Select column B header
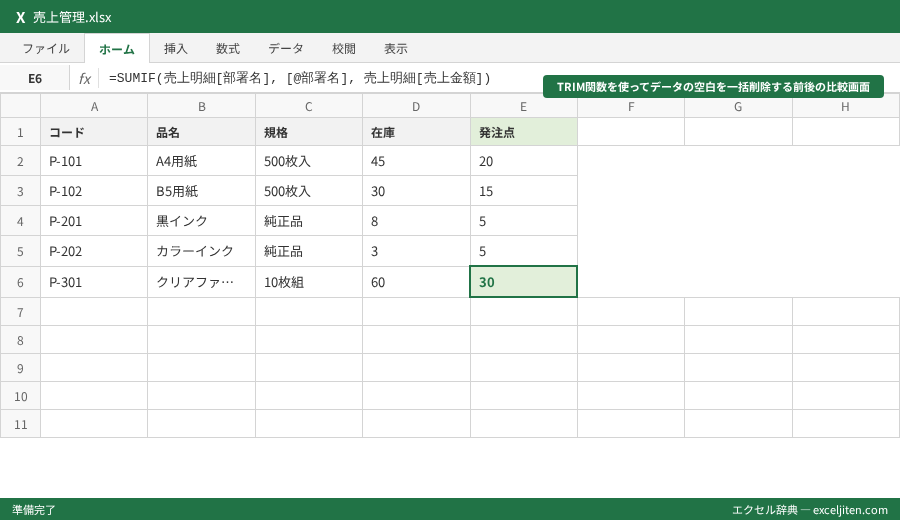 pos(201,106)
